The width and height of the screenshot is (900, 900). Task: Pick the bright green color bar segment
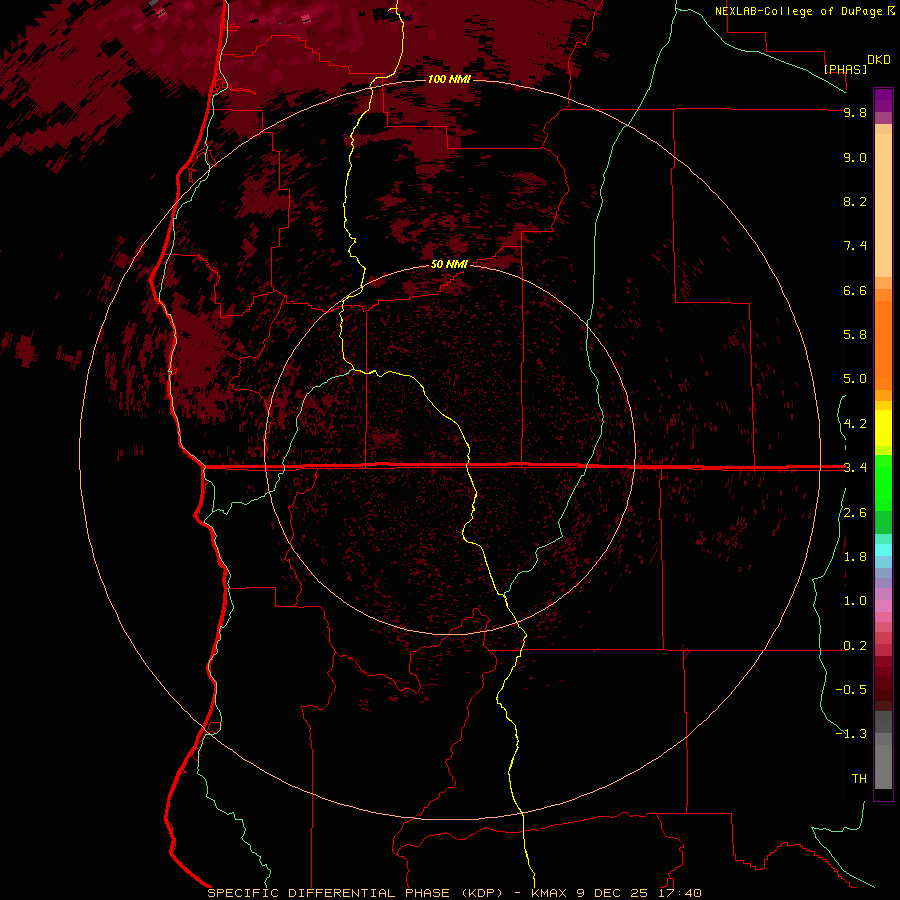point(883,482)
